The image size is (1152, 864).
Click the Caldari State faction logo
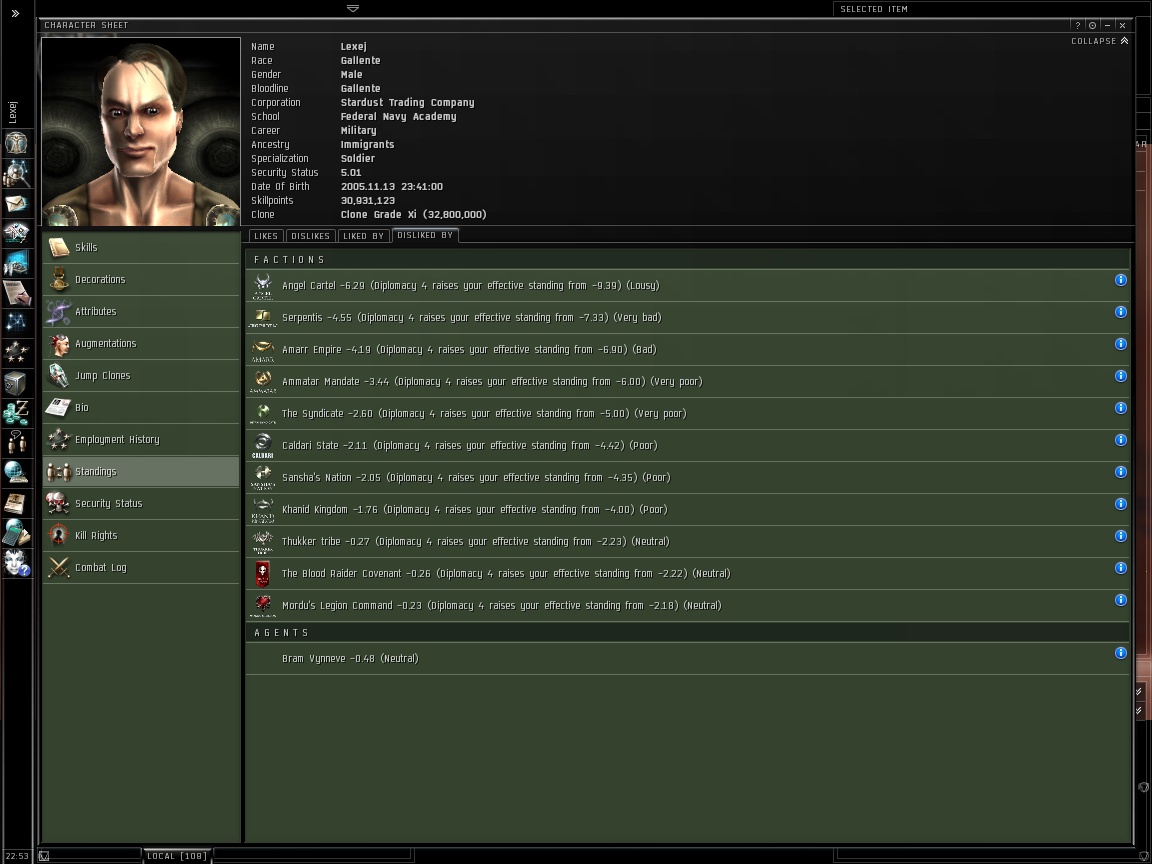262,445
